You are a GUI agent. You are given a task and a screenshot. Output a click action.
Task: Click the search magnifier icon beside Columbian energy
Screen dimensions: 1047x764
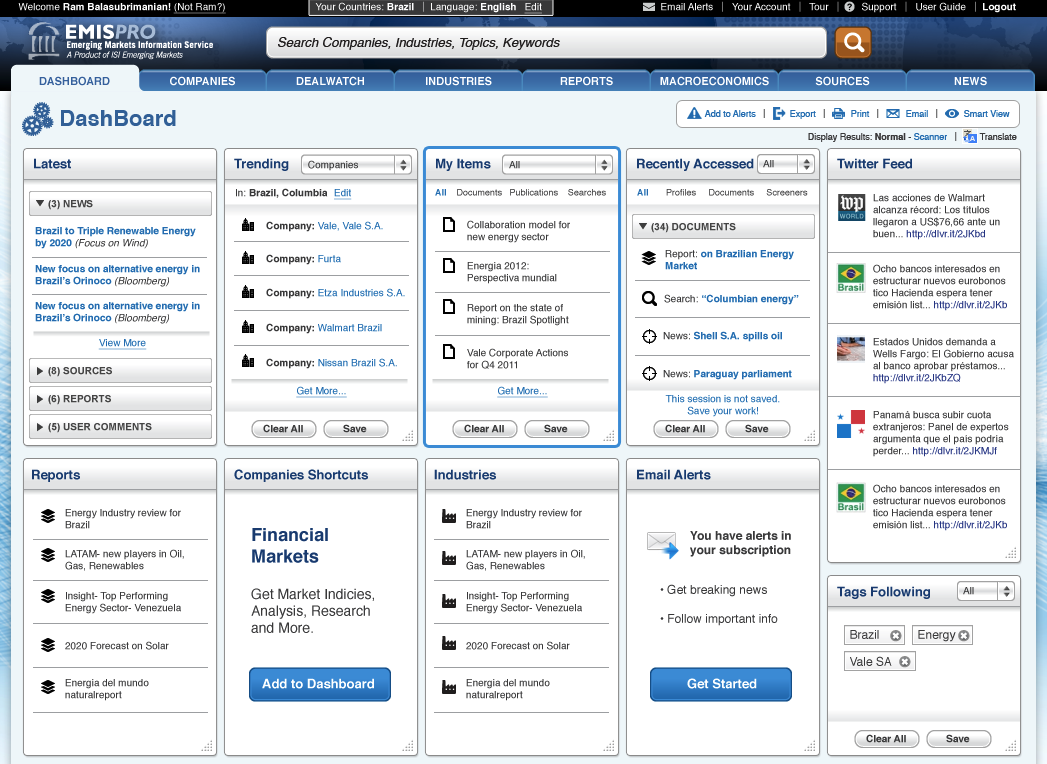pyautogui.click(x=649, y=299)
